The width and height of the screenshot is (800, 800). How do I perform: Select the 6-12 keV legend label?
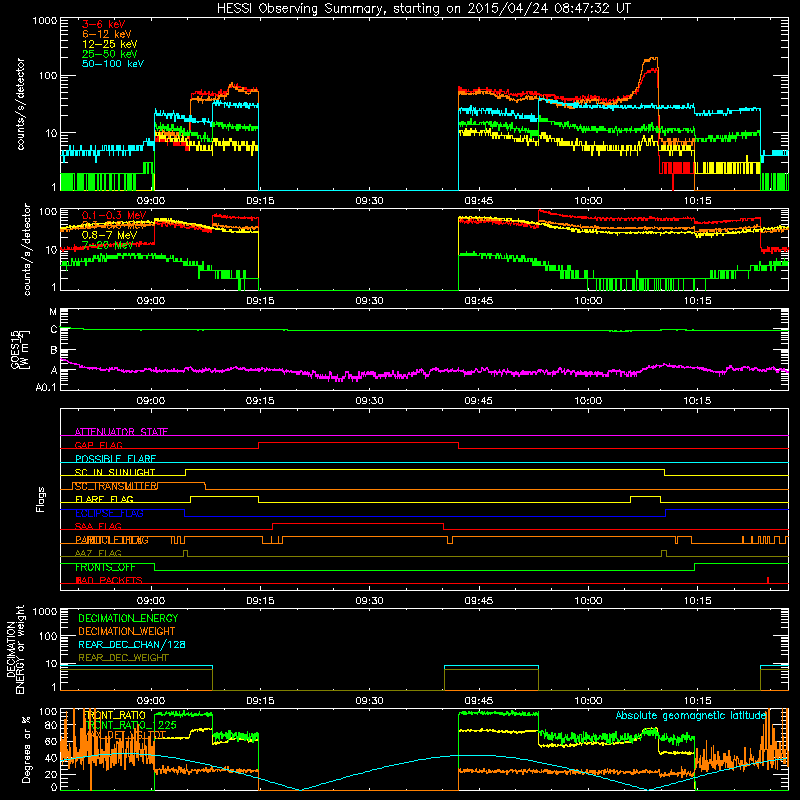coord(107,34)
